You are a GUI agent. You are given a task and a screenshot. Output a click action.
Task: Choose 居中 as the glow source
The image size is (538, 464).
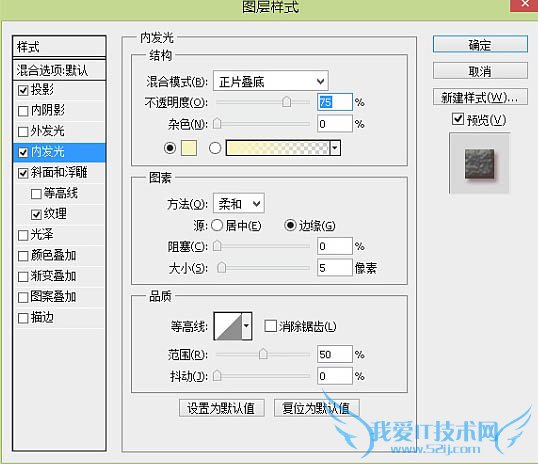click(217, 225)
